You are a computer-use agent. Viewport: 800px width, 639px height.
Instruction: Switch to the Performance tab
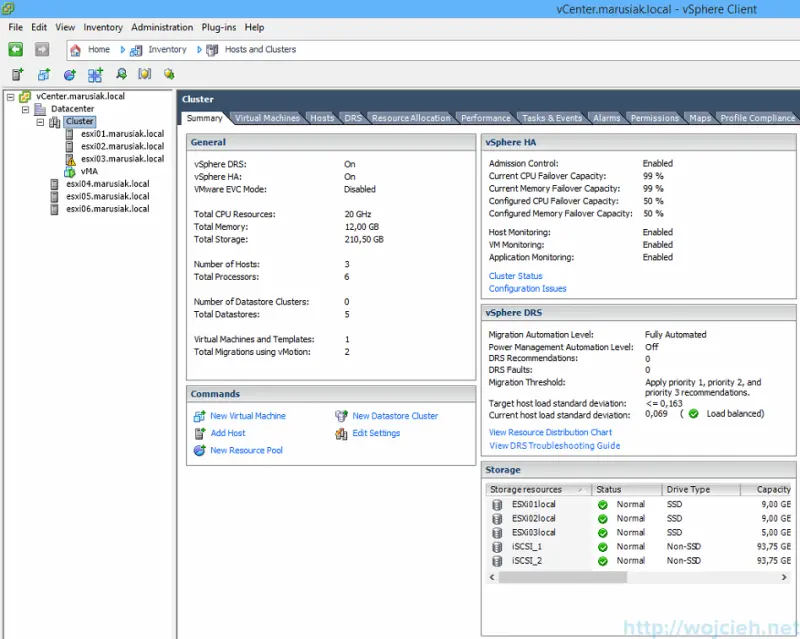[485, 117]
